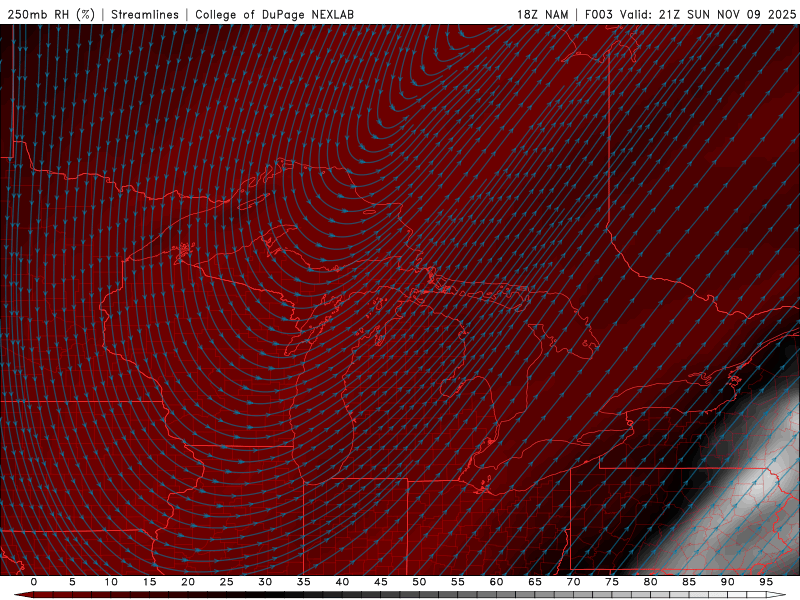
Task: Click 'Valid: 21Z SUN NOV 09 2025' text
Action: pos(708,14)
